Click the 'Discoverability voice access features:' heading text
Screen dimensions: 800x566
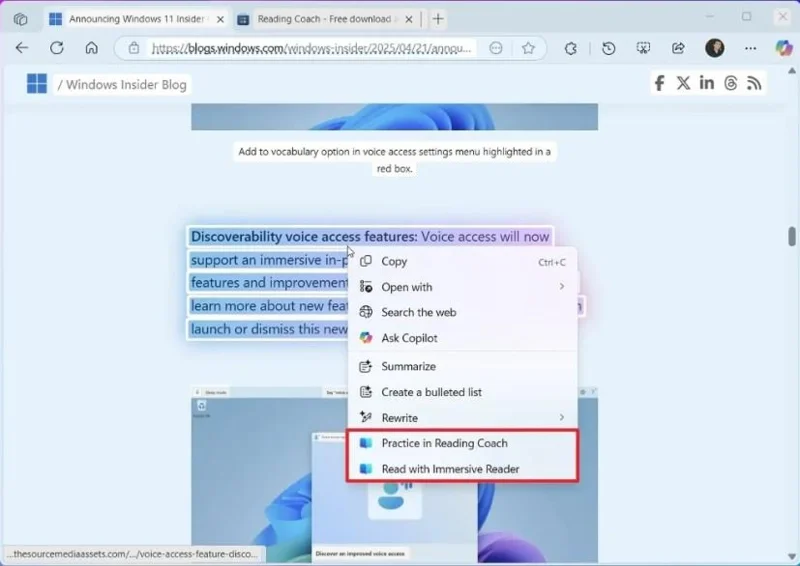(x=304, y=237)
